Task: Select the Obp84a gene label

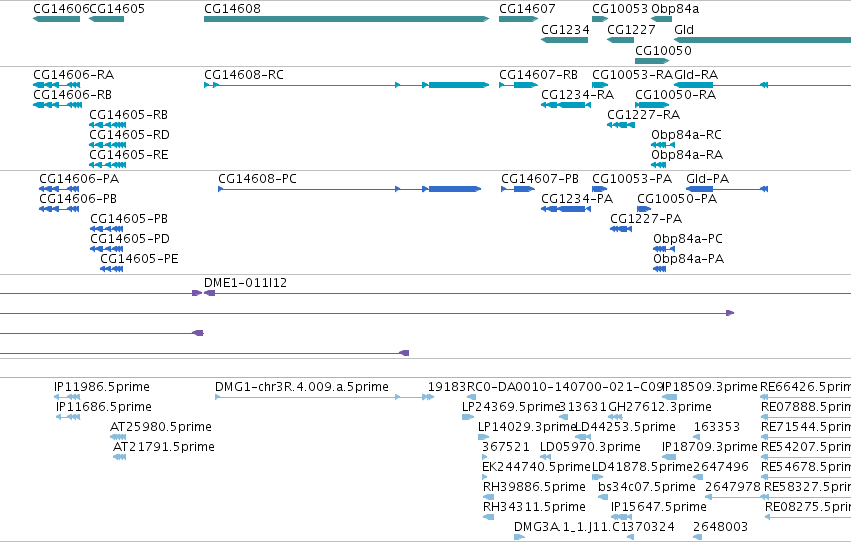Action: point(675,9)
